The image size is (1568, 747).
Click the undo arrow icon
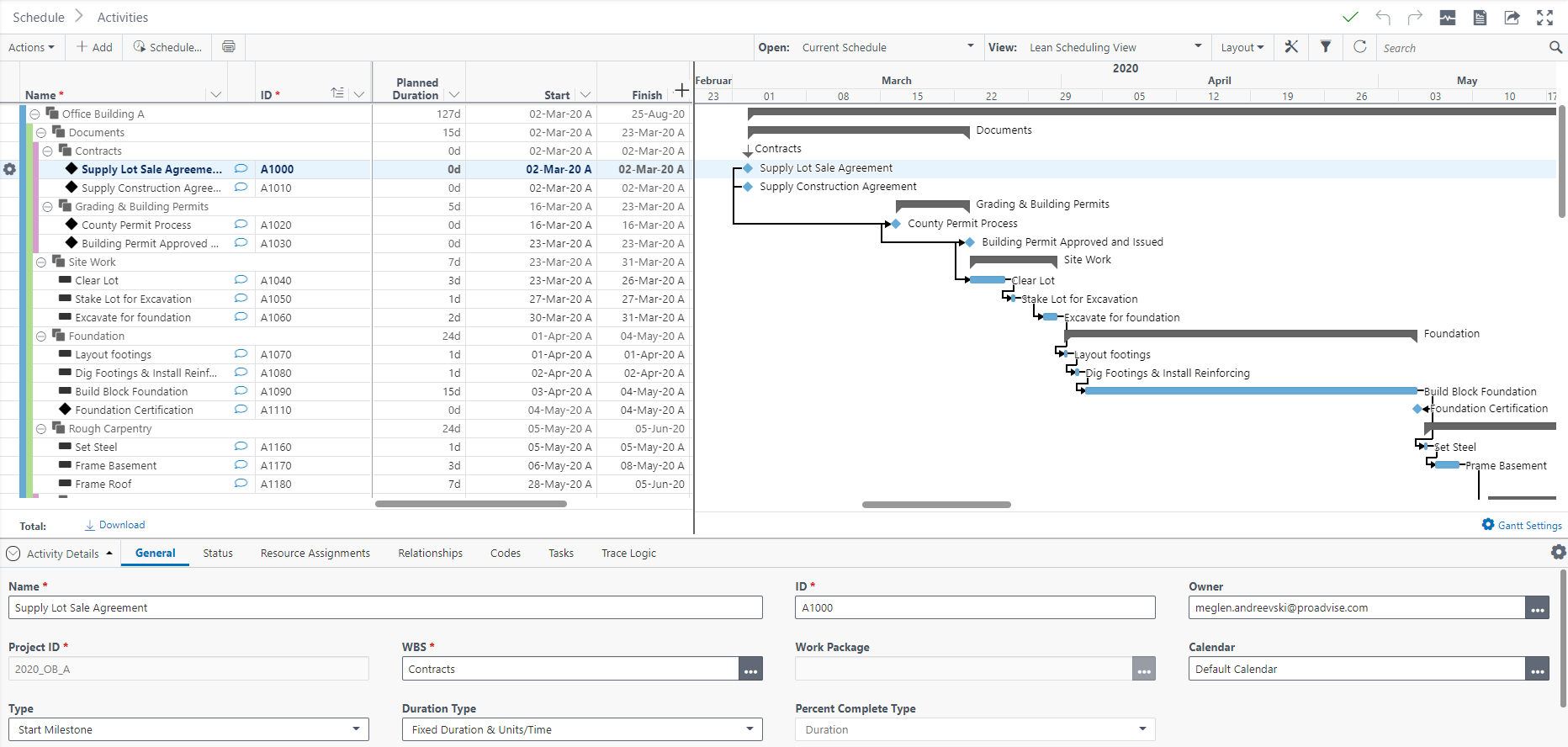(x=1383, y=17)
